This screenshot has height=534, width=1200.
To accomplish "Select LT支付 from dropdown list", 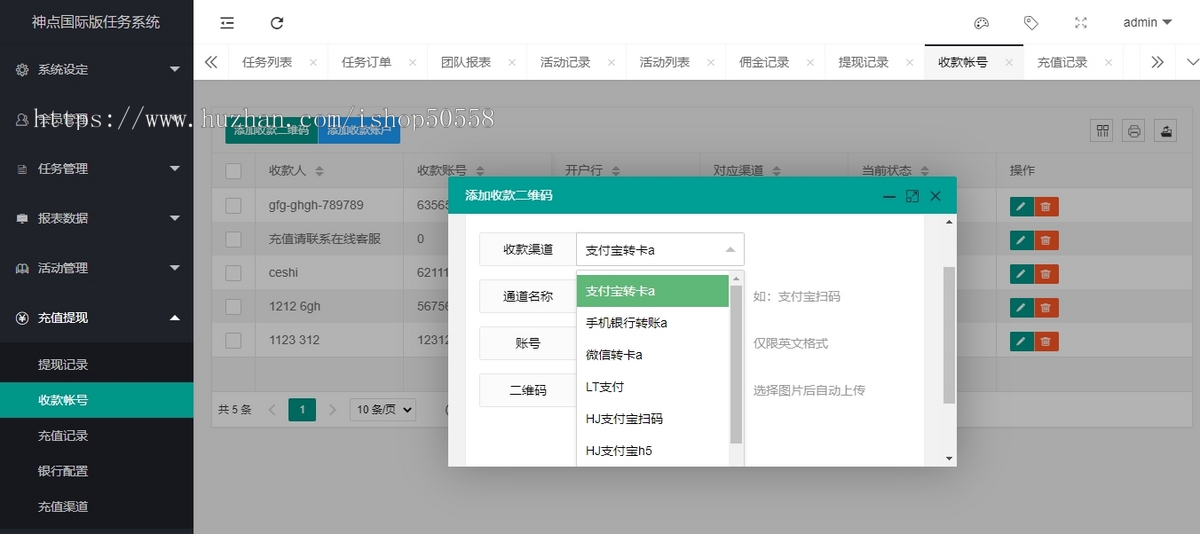I will (x=653, y=387).
